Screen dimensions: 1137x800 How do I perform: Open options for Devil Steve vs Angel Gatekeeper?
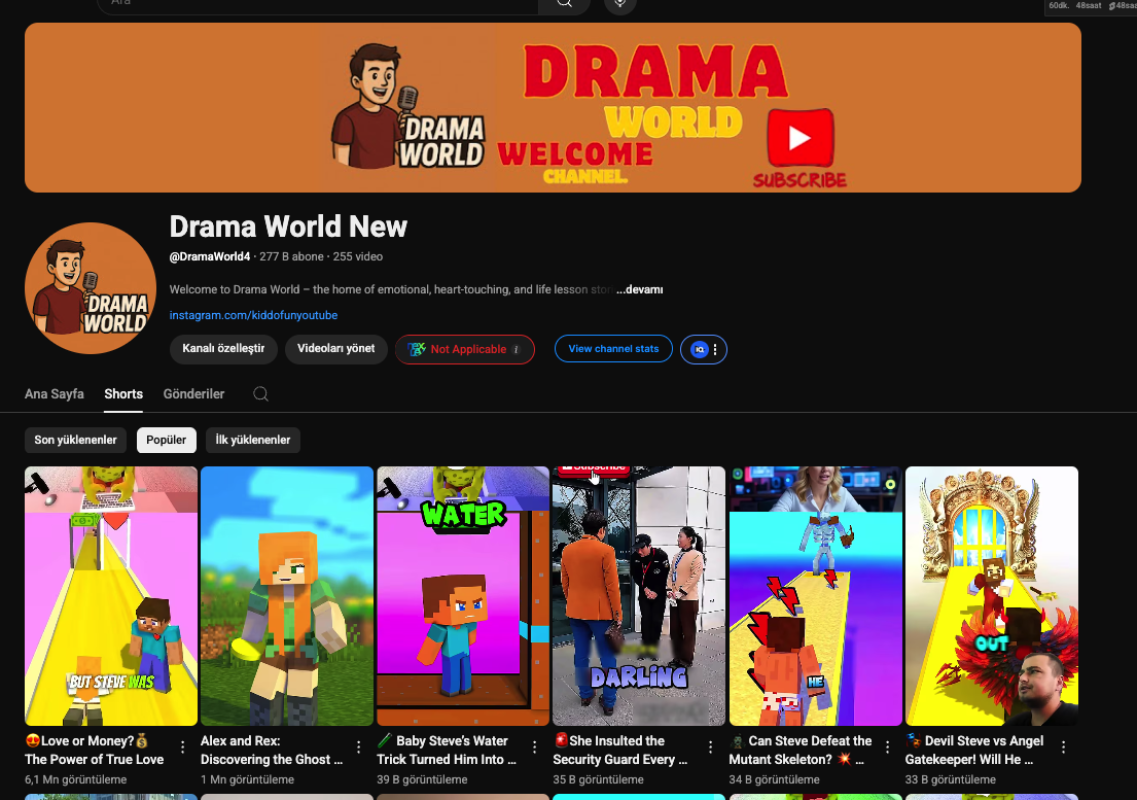(1063, 747)
